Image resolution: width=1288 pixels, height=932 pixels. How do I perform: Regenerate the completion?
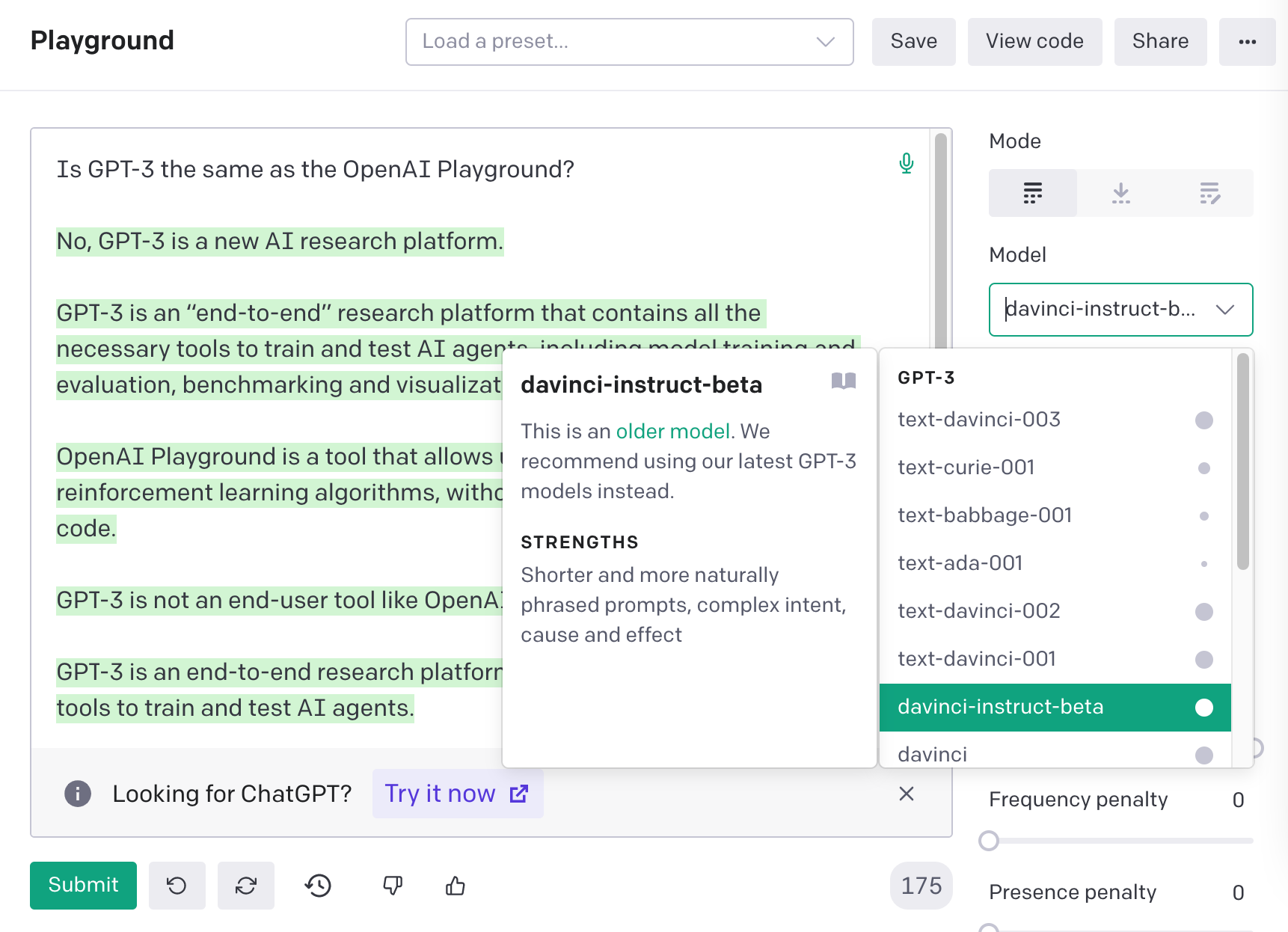click(246, 886)
